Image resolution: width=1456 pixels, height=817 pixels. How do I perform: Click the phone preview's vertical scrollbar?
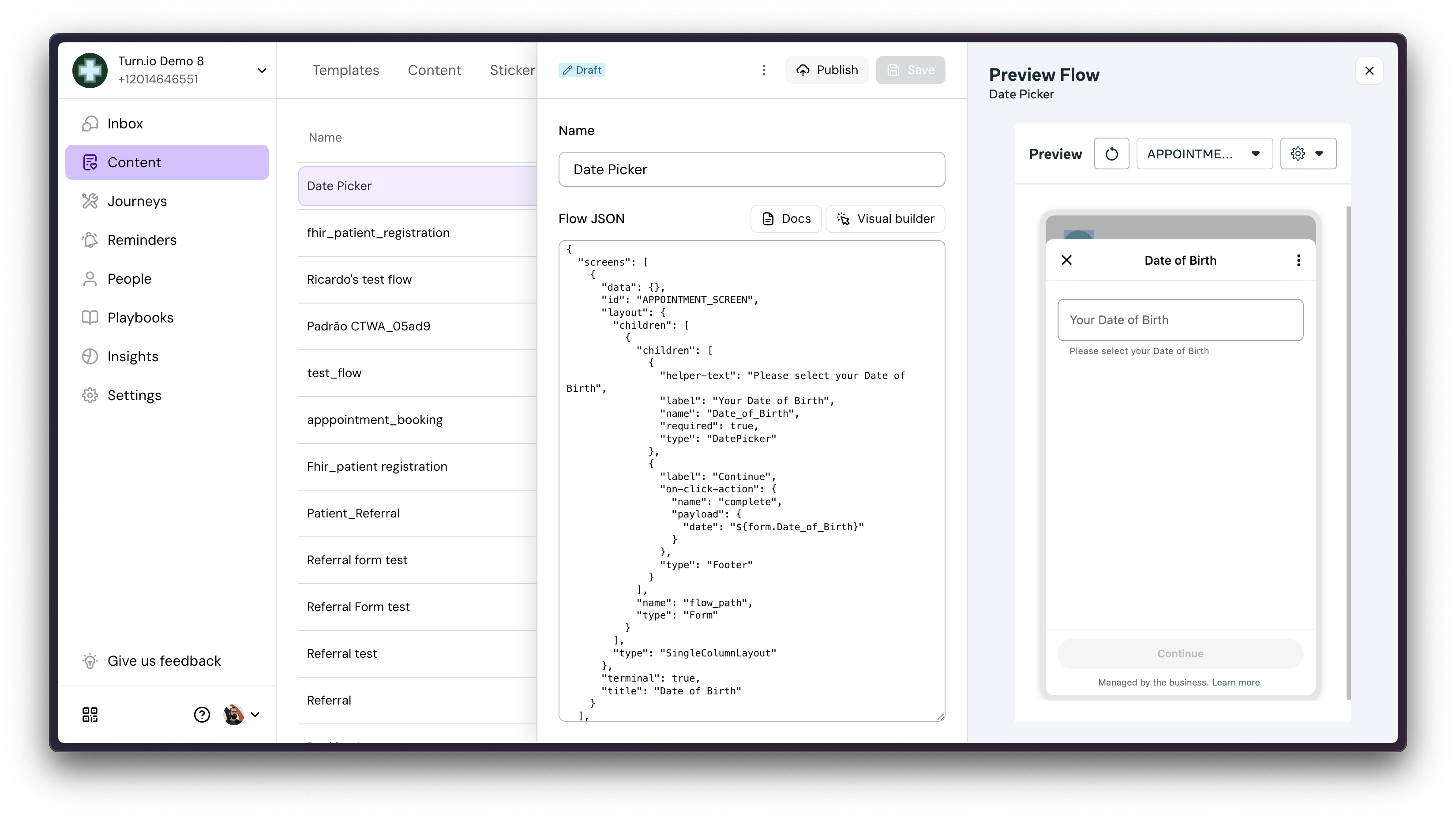1349,452
